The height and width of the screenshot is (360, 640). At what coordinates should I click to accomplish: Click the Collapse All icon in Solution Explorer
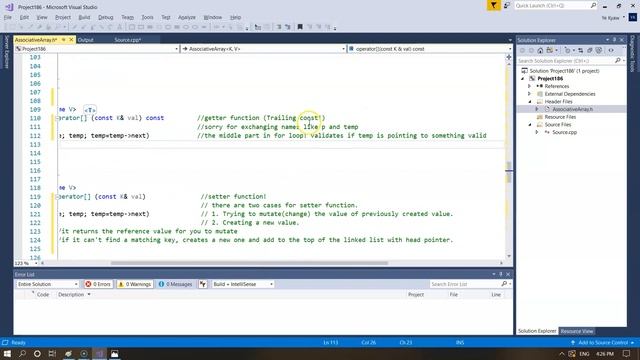pyautogui.click(x=590, y=51)
